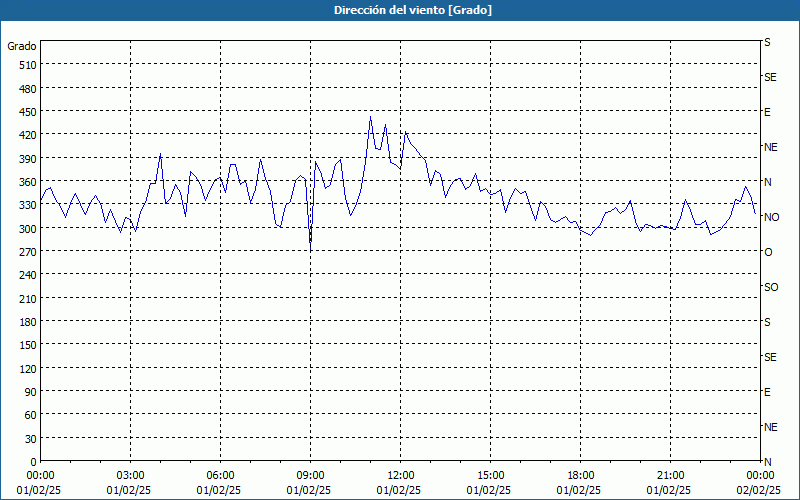Image resolution: width=800 pixels, height=500 pixels.
Task: Pick the 360 y-axis tick label
Action: point(28,182)
